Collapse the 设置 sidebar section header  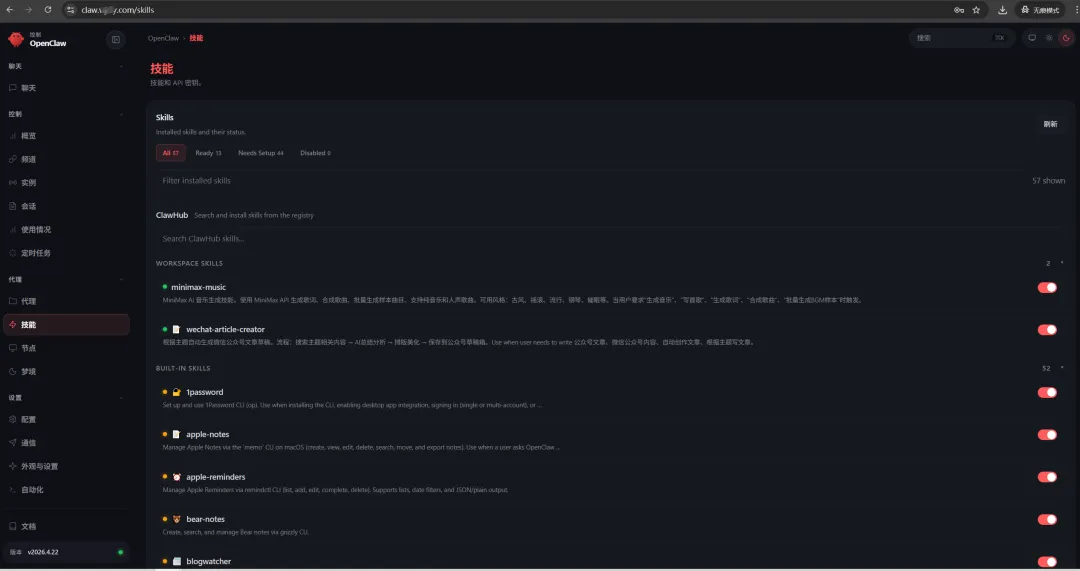66,397
